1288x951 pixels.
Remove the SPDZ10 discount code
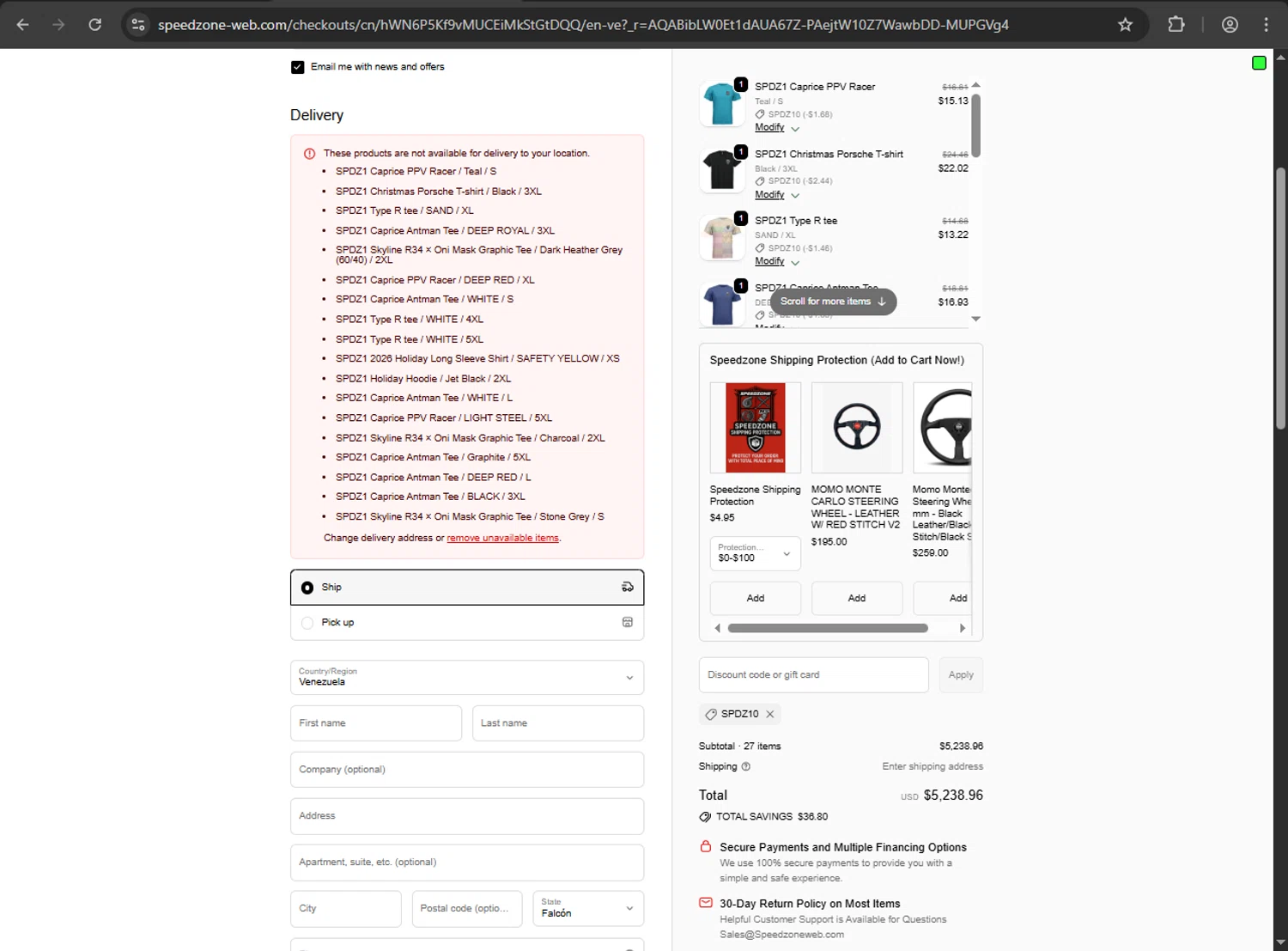[x=770, y=714]
